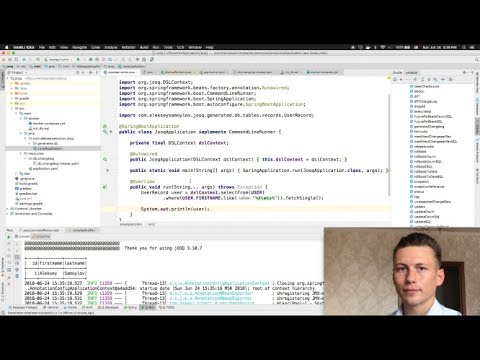Open the Edit menu

click(x=52, y=47)
